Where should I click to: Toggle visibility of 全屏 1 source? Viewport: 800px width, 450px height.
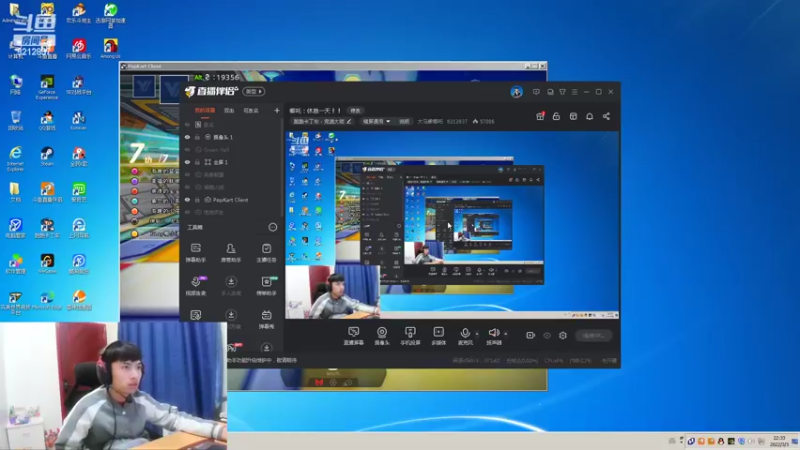point(187,162)
